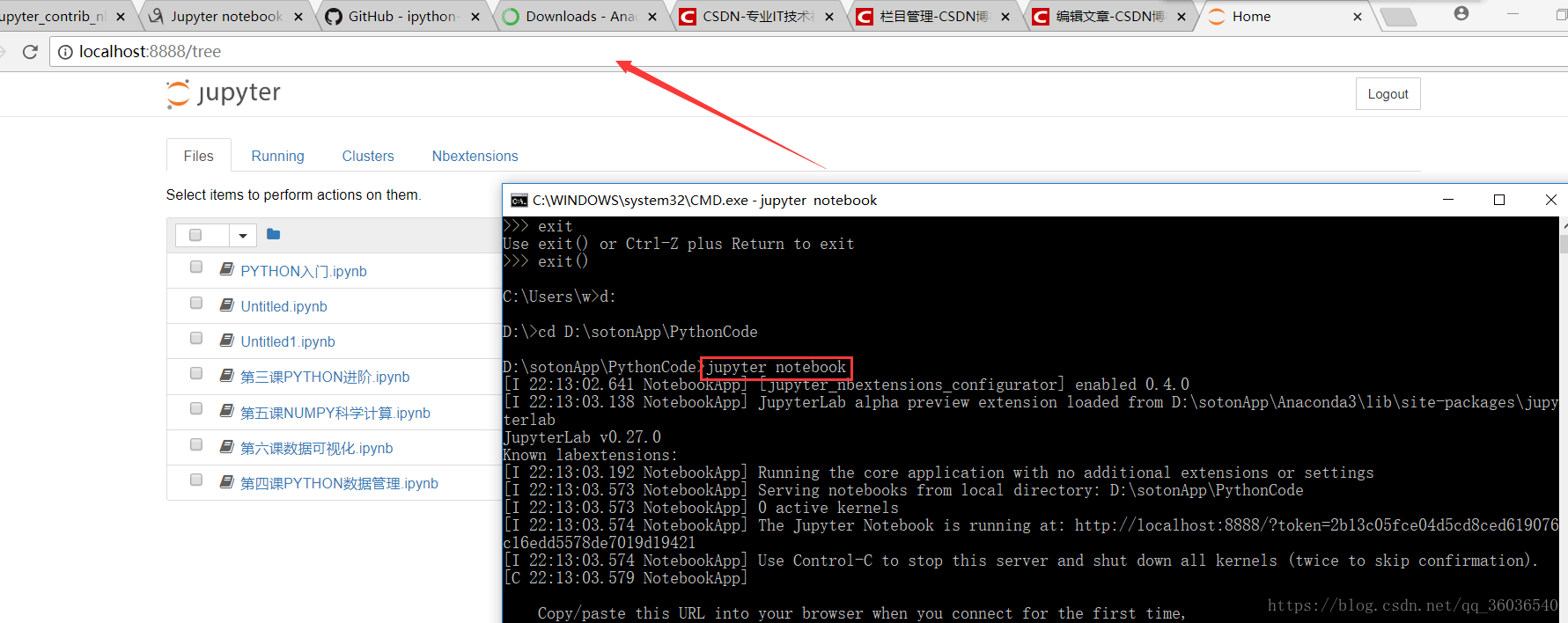Switch to the Running tab
This screenshot has height=623, width=1568.
pos(277,156)
